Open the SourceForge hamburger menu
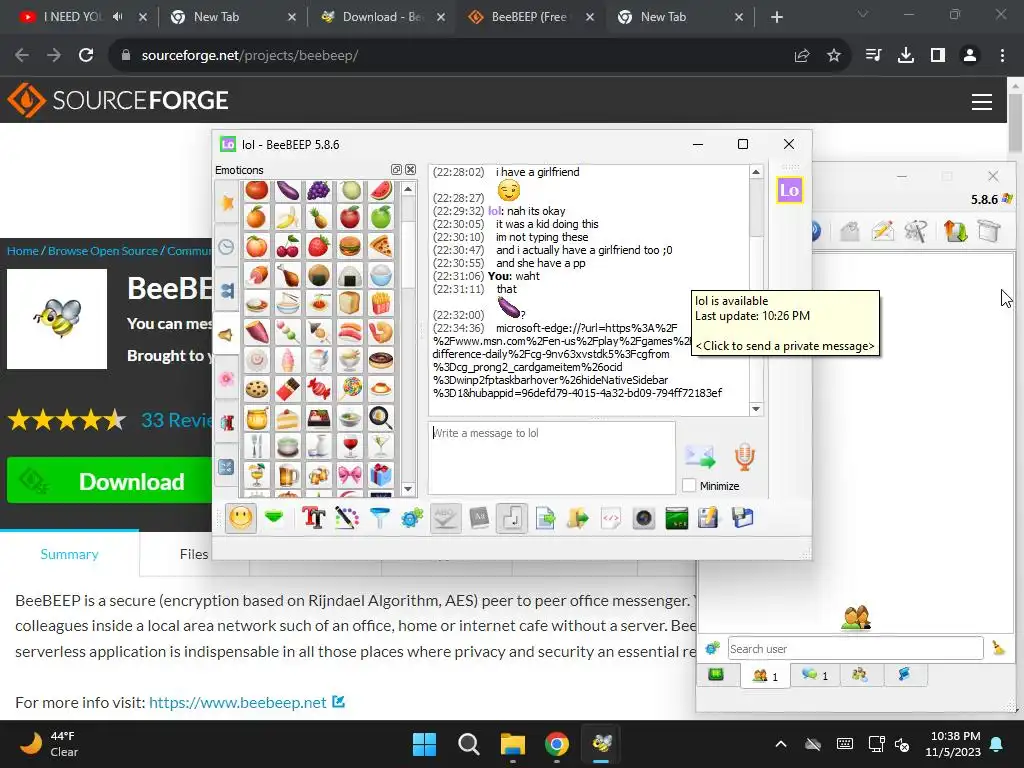 click(x=982, y=101)
